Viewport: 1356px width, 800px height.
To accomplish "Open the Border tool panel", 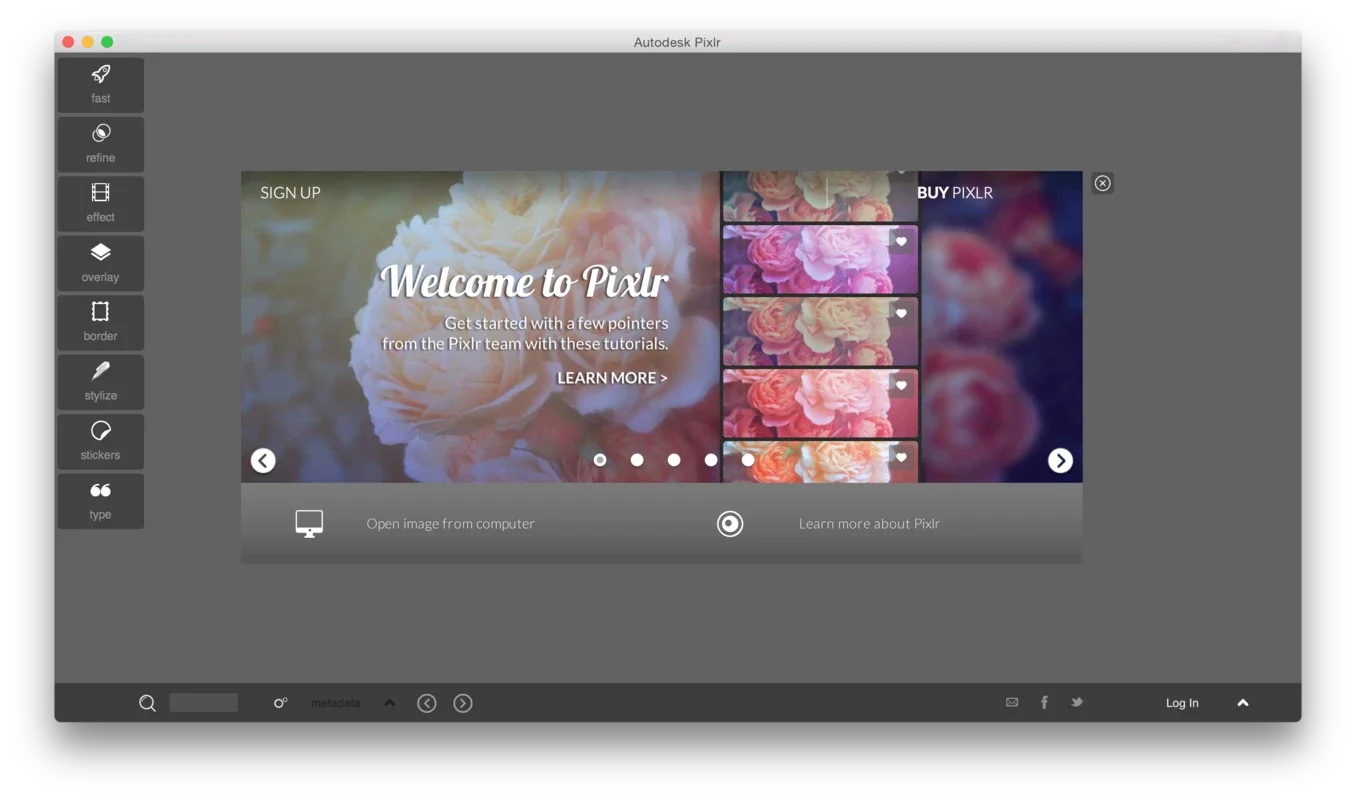I will pos(100,322).
